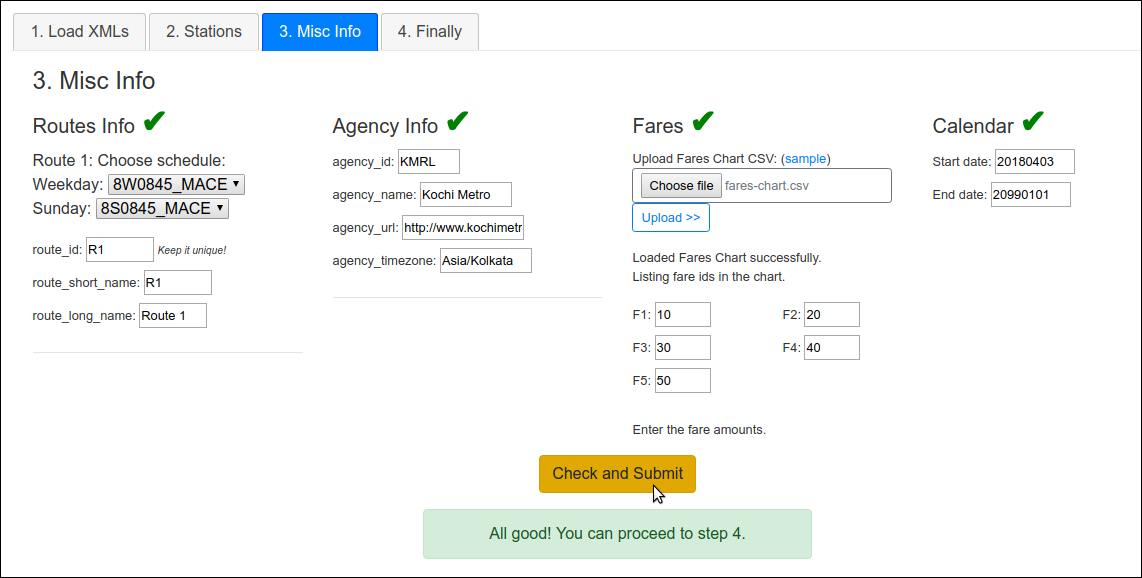Screen dimensions: 1142x578
Task: Click the route_id input field
Action: click(120, 250)
